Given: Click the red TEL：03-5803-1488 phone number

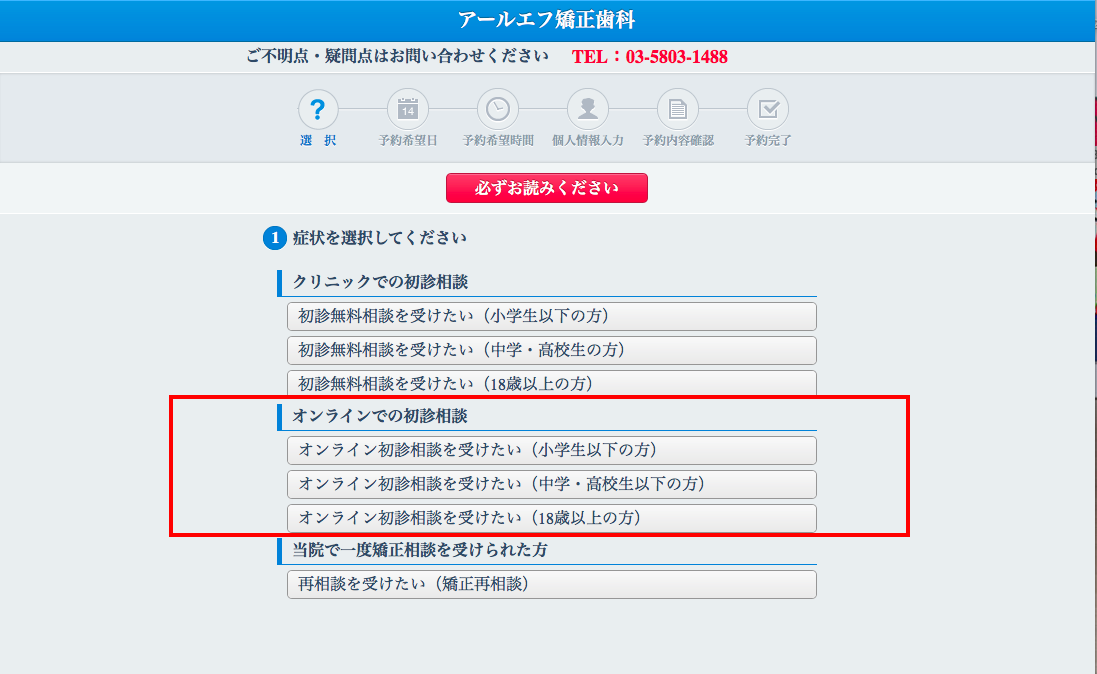Looking at the screenshot, I should point(650,57).
